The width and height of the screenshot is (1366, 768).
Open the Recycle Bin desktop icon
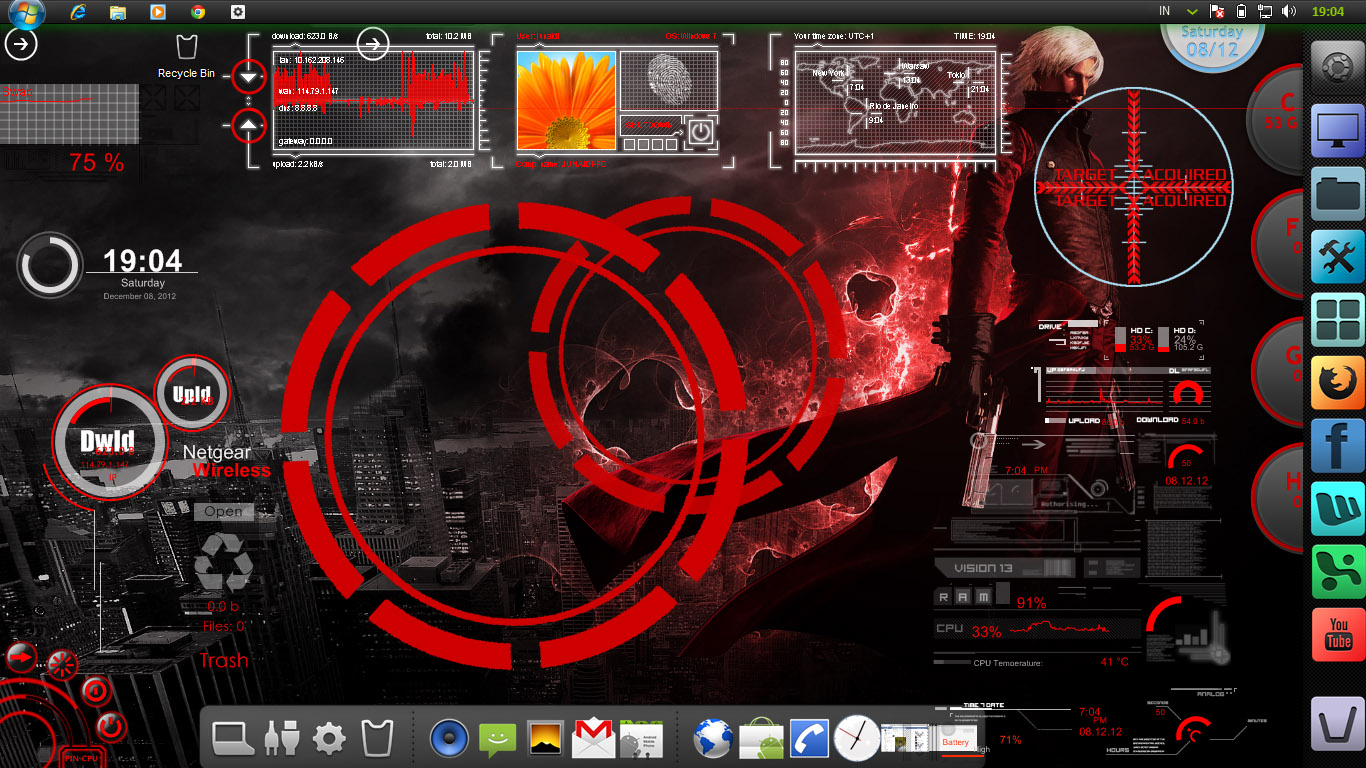click(186, 57)
